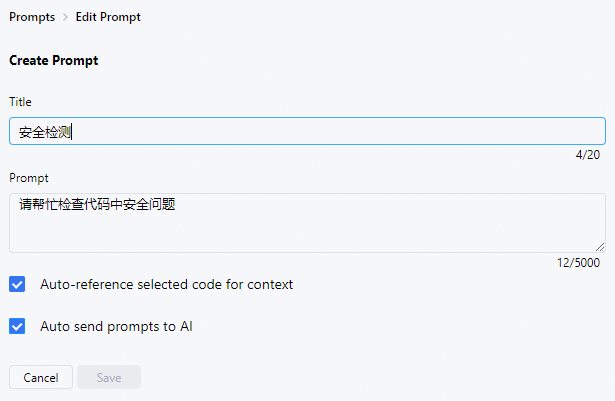Image resolution: width=615 pixels, height=401 pixels.
Task: Click the Create Prompt heading
Action: (x=54, y=60)
